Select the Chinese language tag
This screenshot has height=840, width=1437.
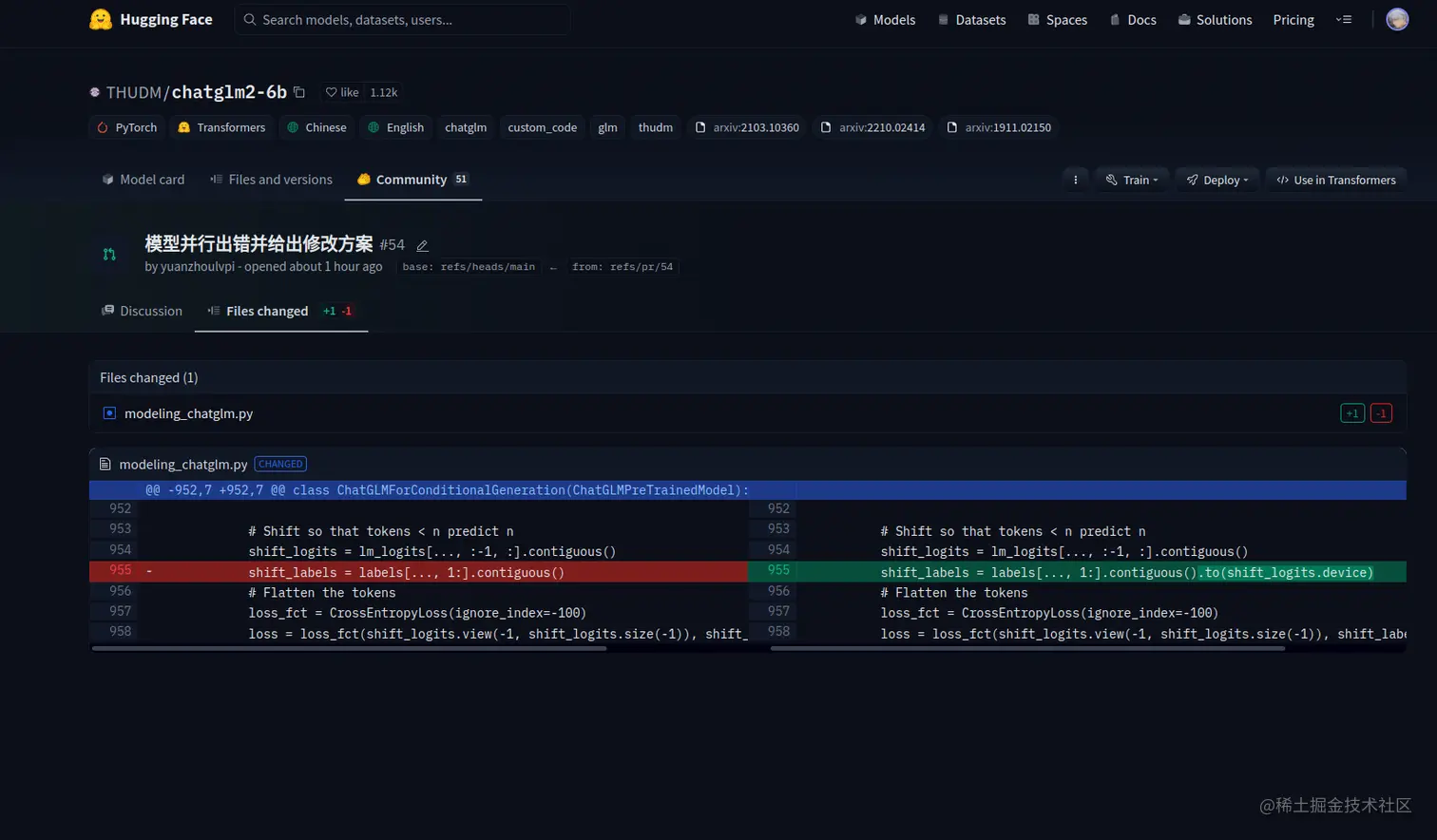pyautogui.click(x=316, y=127)
